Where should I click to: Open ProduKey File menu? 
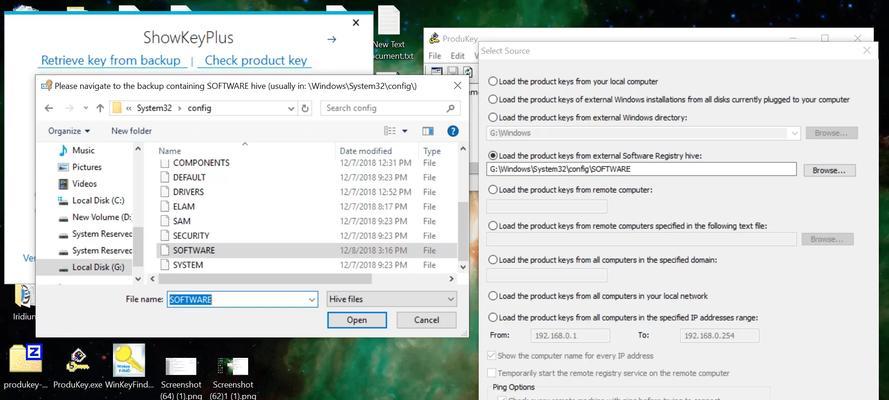(x=435, y=56)
